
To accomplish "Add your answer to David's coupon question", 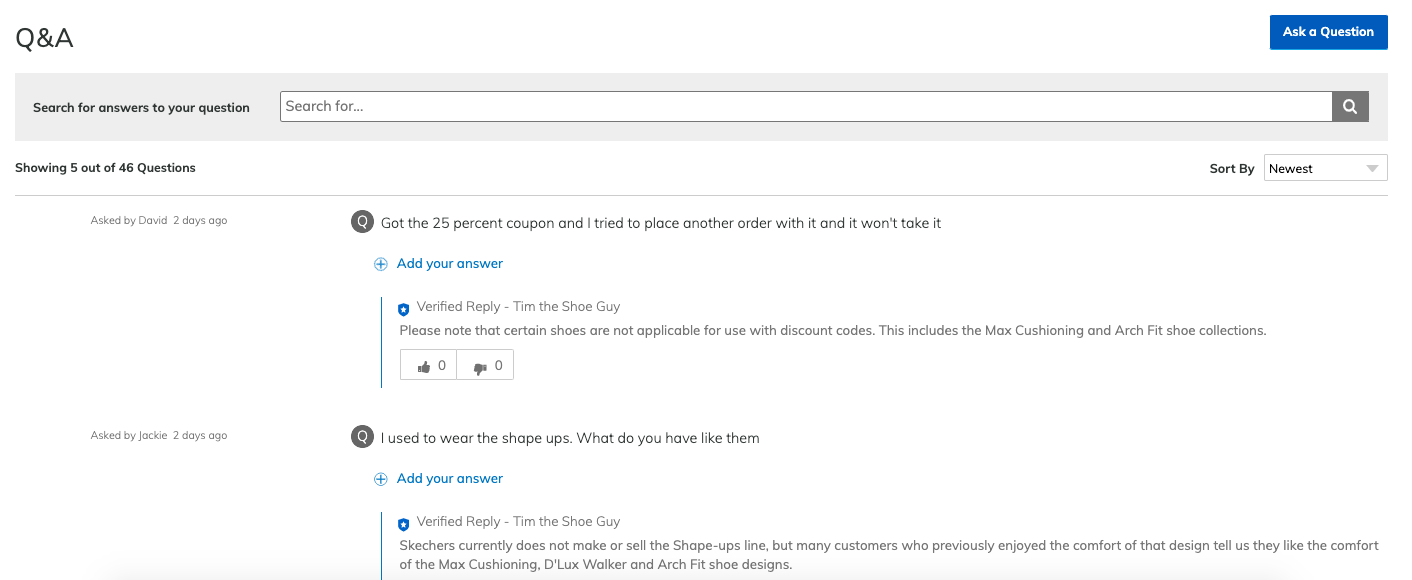I will point(450,264).
